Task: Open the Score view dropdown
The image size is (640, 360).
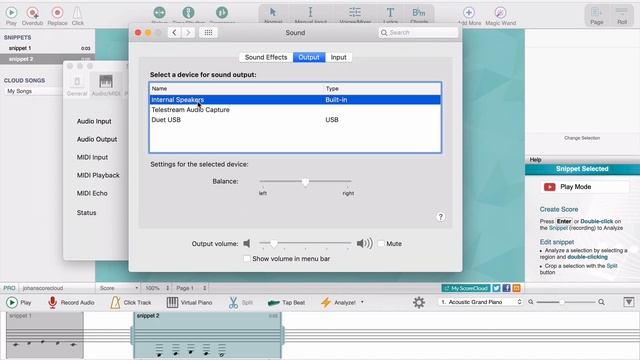Action: (118, 288)
